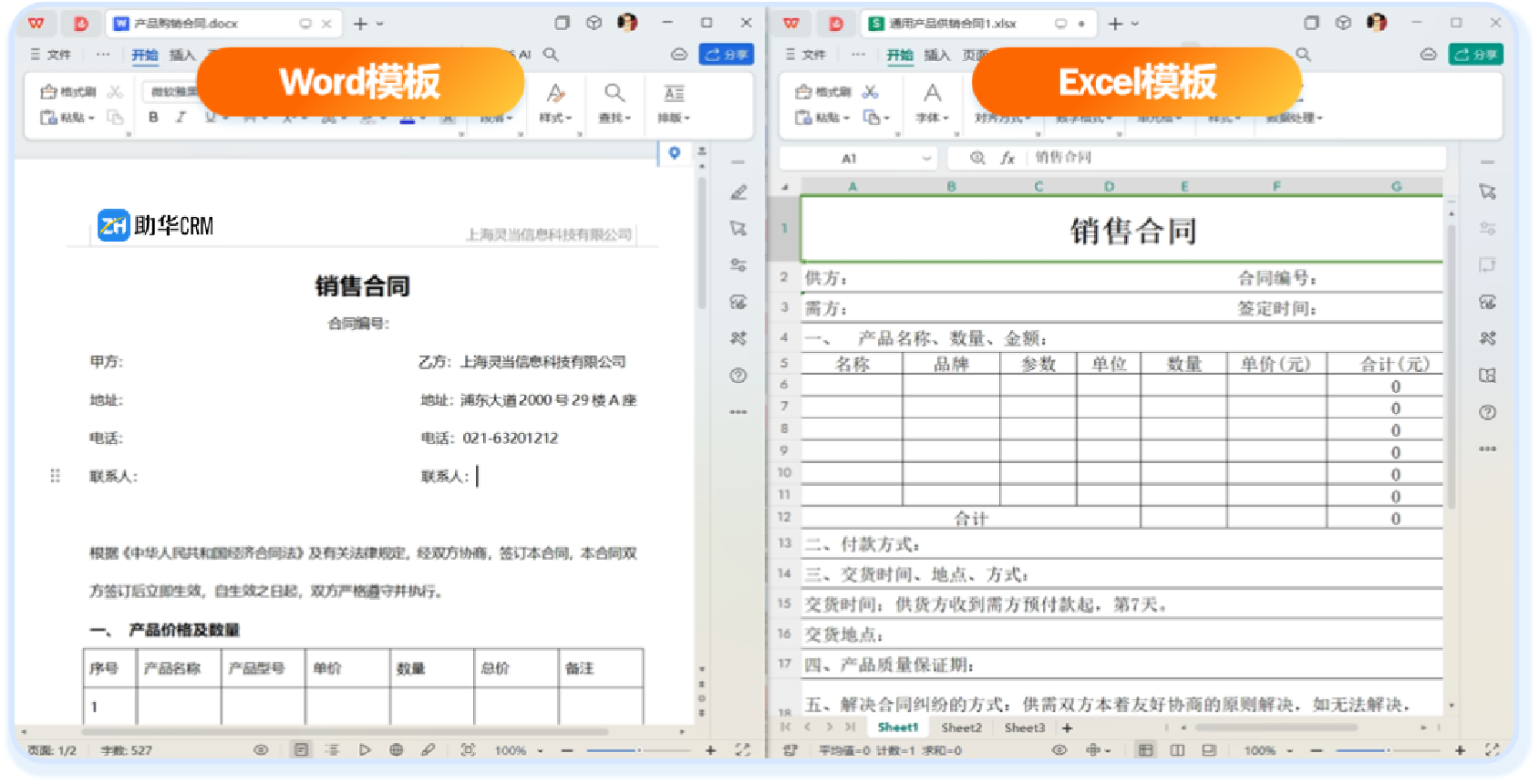1539x784 pixels.
Task: Switch to the Sheet2 tab
Action: click(x=961, y=727)
